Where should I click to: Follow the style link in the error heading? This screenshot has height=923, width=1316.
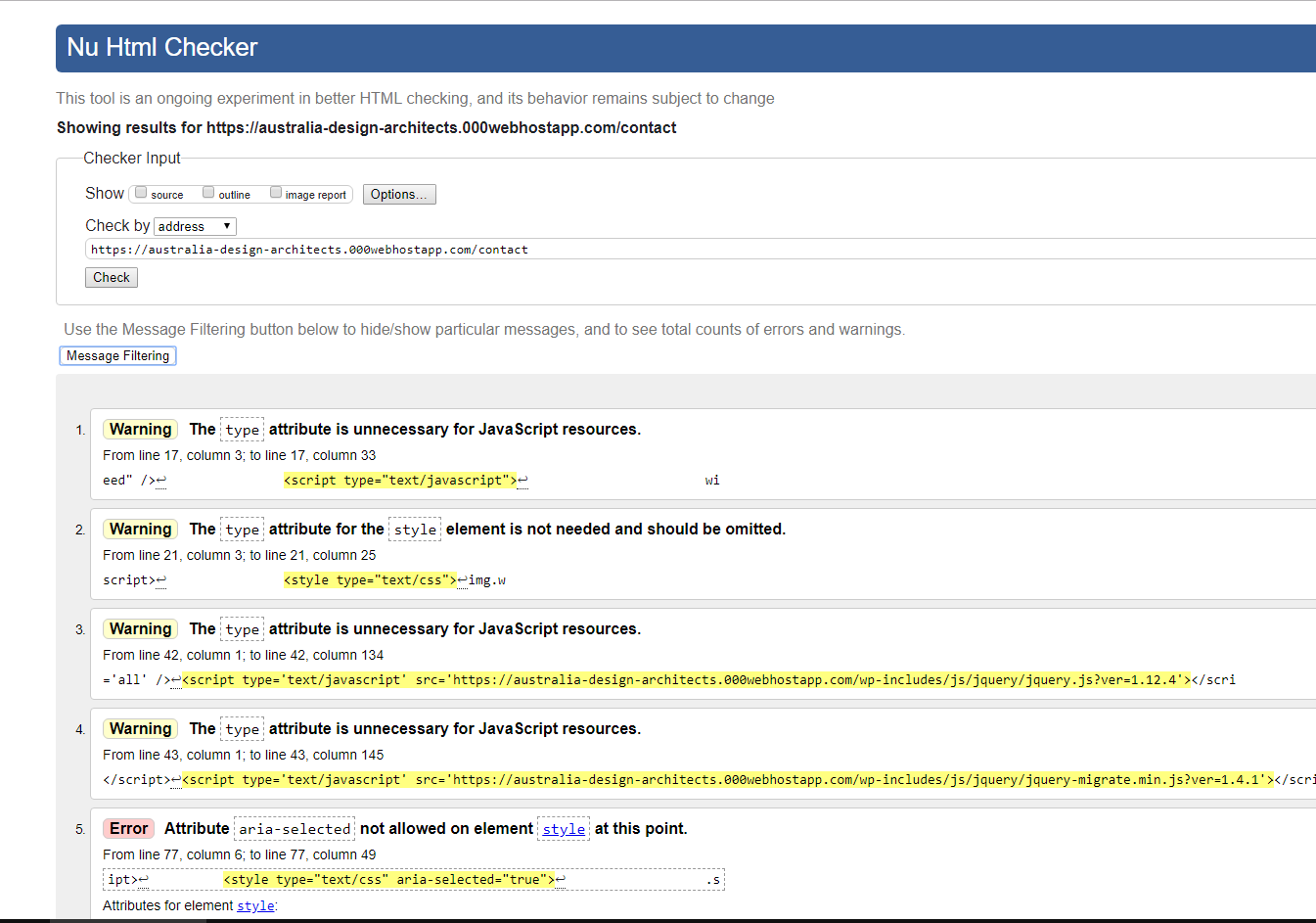click(x=564, y=829)
